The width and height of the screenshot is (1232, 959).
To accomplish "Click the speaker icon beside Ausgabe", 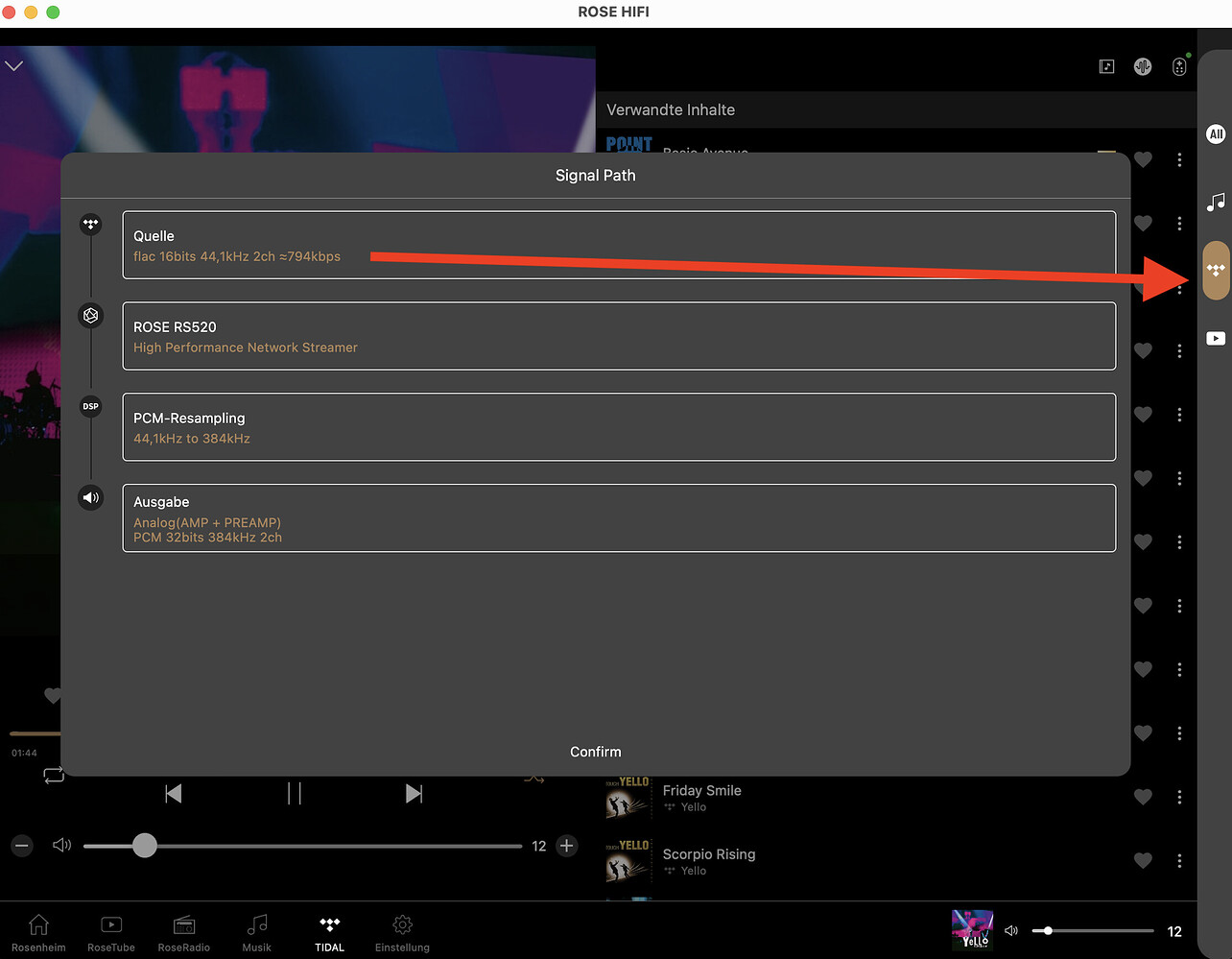I will (x=91, y=497).
